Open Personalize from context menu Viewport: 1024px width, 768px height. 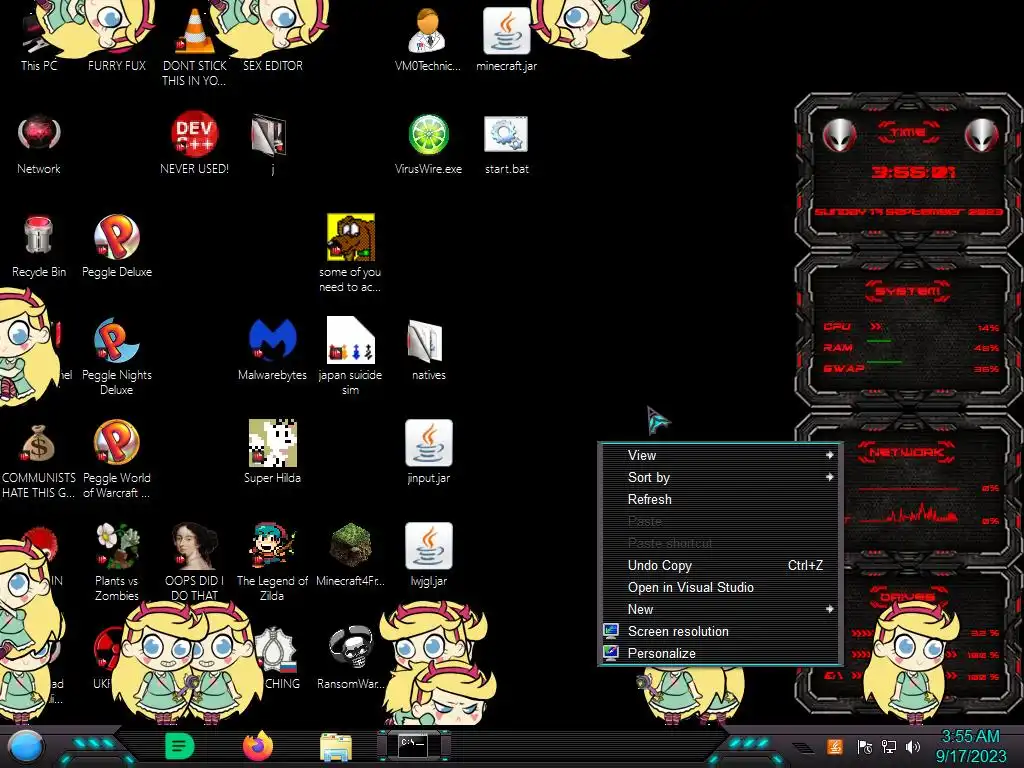pos(720,653)
